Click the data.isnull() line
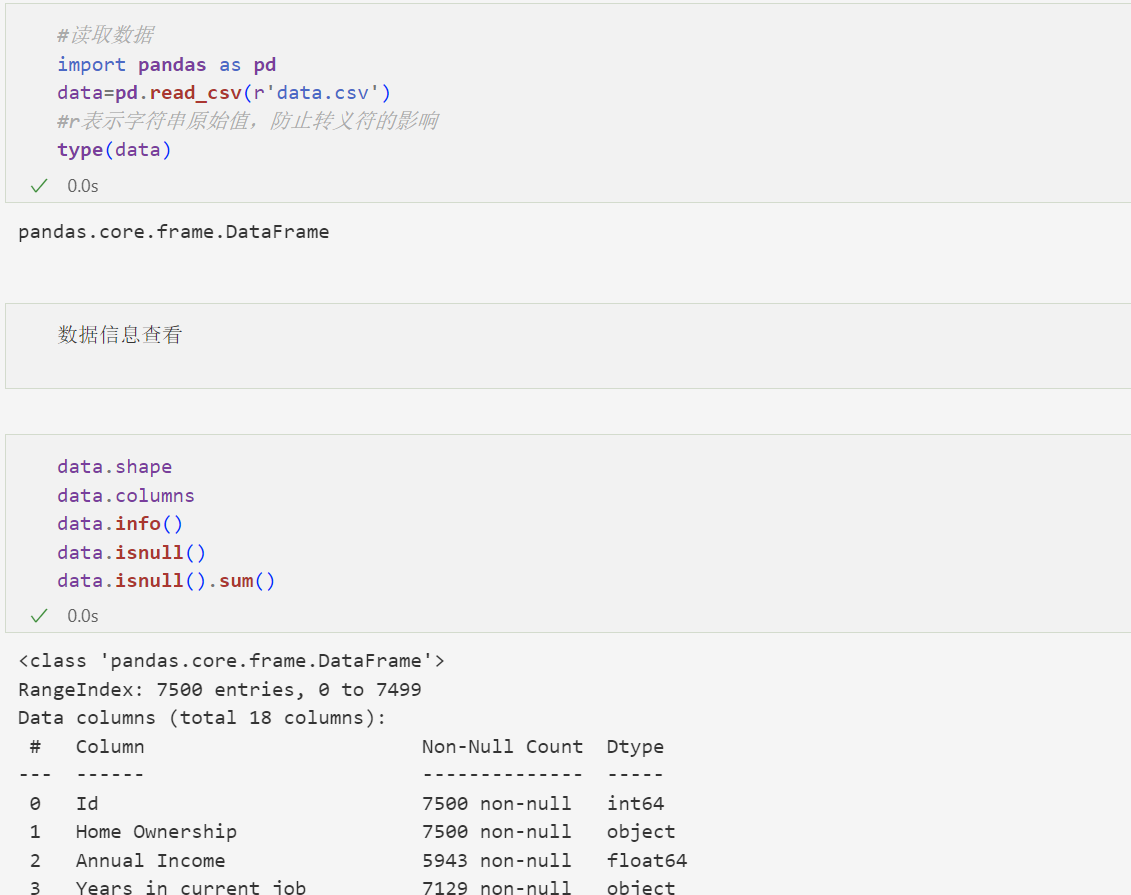Screen dimensions: 1131x895 (131, 551)
